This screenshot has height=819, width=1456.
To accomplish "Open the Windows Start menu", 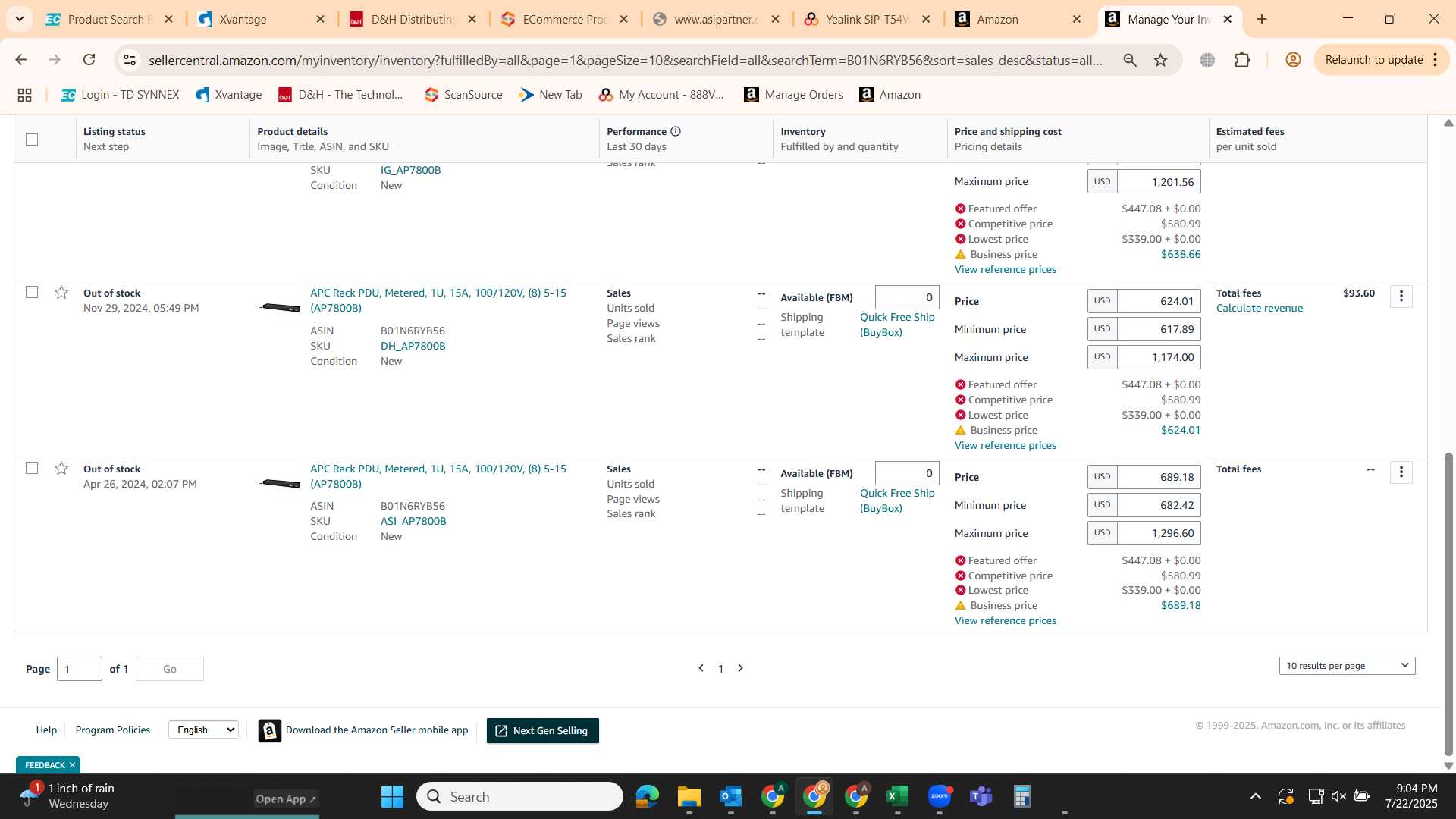I will (x=392, y=796).
